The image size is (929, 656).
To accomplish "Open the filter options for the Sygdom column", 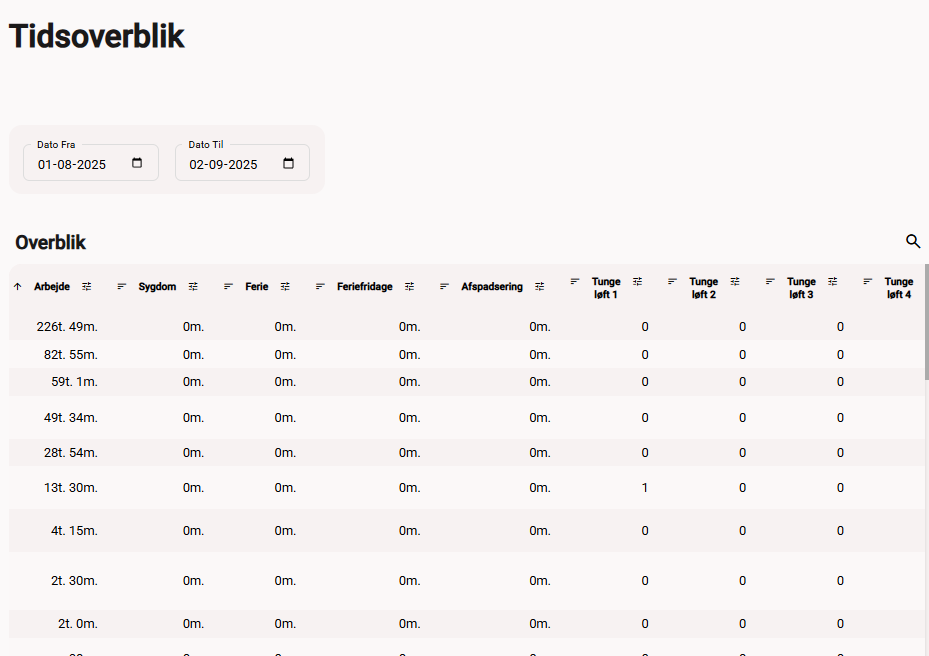I will 193,286.
